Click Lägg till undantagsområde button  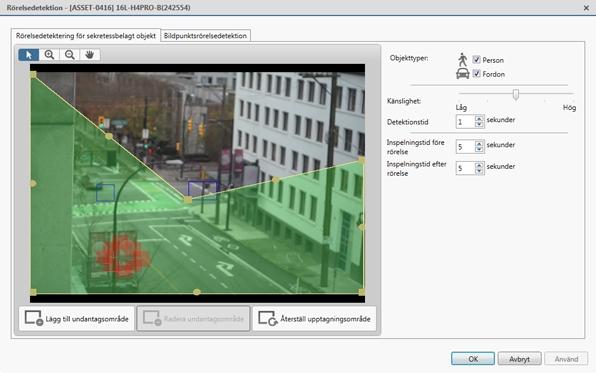76,319
